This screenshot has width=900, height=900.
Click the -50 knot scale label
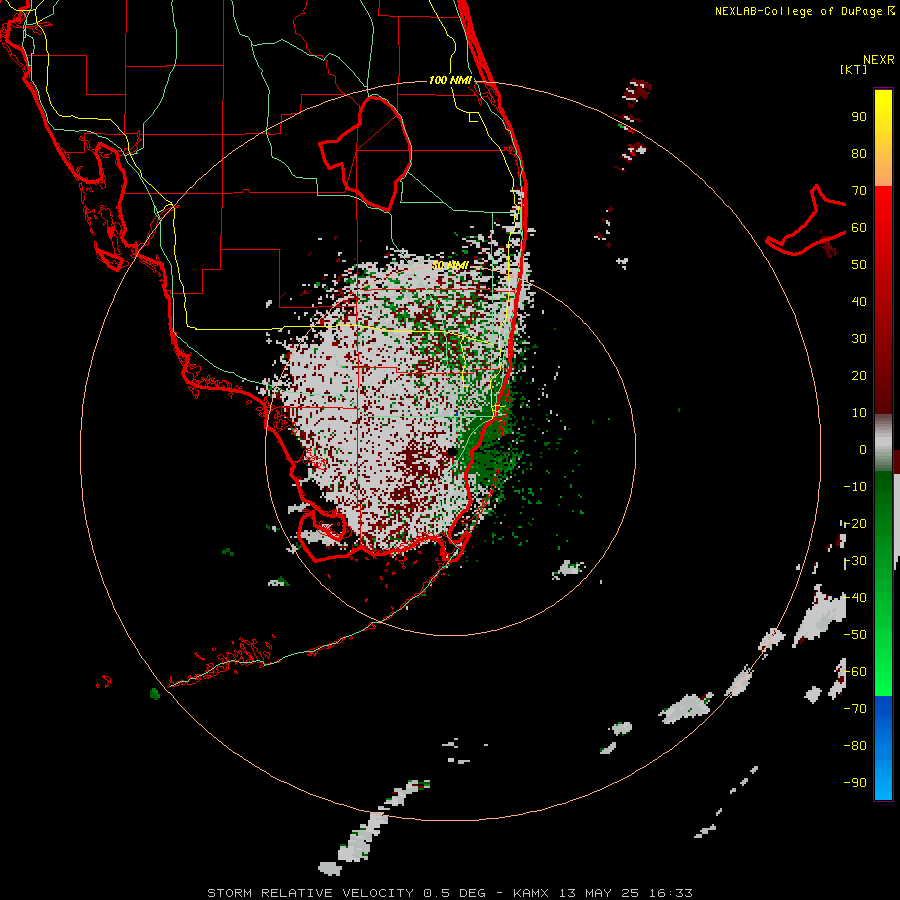(x=855, y=634)
